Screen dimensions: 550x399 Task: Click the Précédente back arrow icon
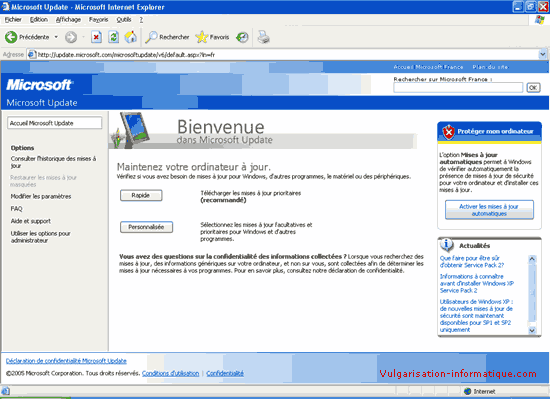11,37
